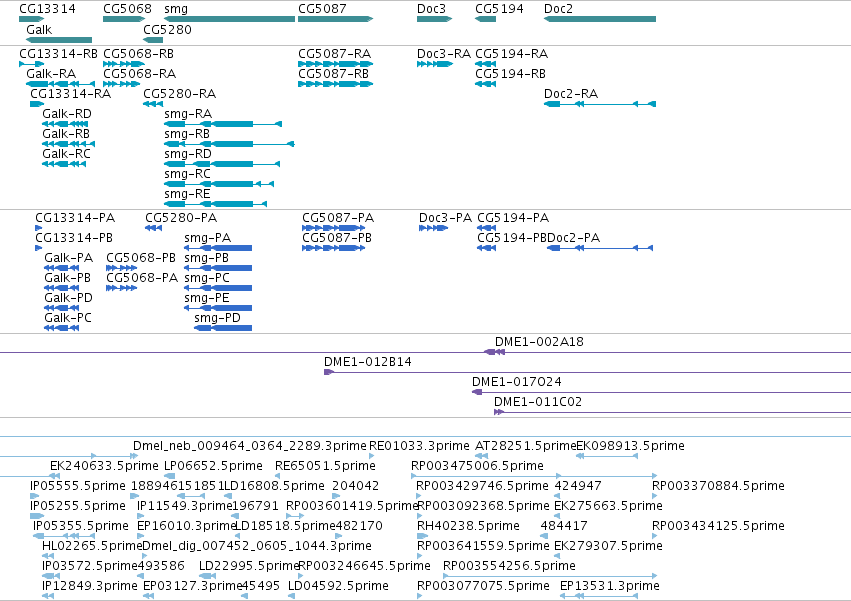Click the CG13314 gene label

[47, 9]
